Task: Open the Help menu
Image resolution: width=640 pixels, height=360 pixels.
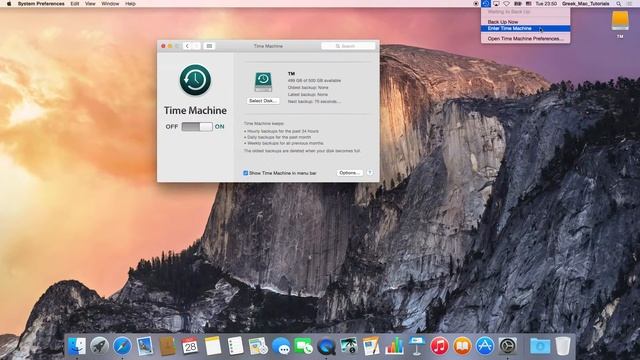Action: [130, 4]
